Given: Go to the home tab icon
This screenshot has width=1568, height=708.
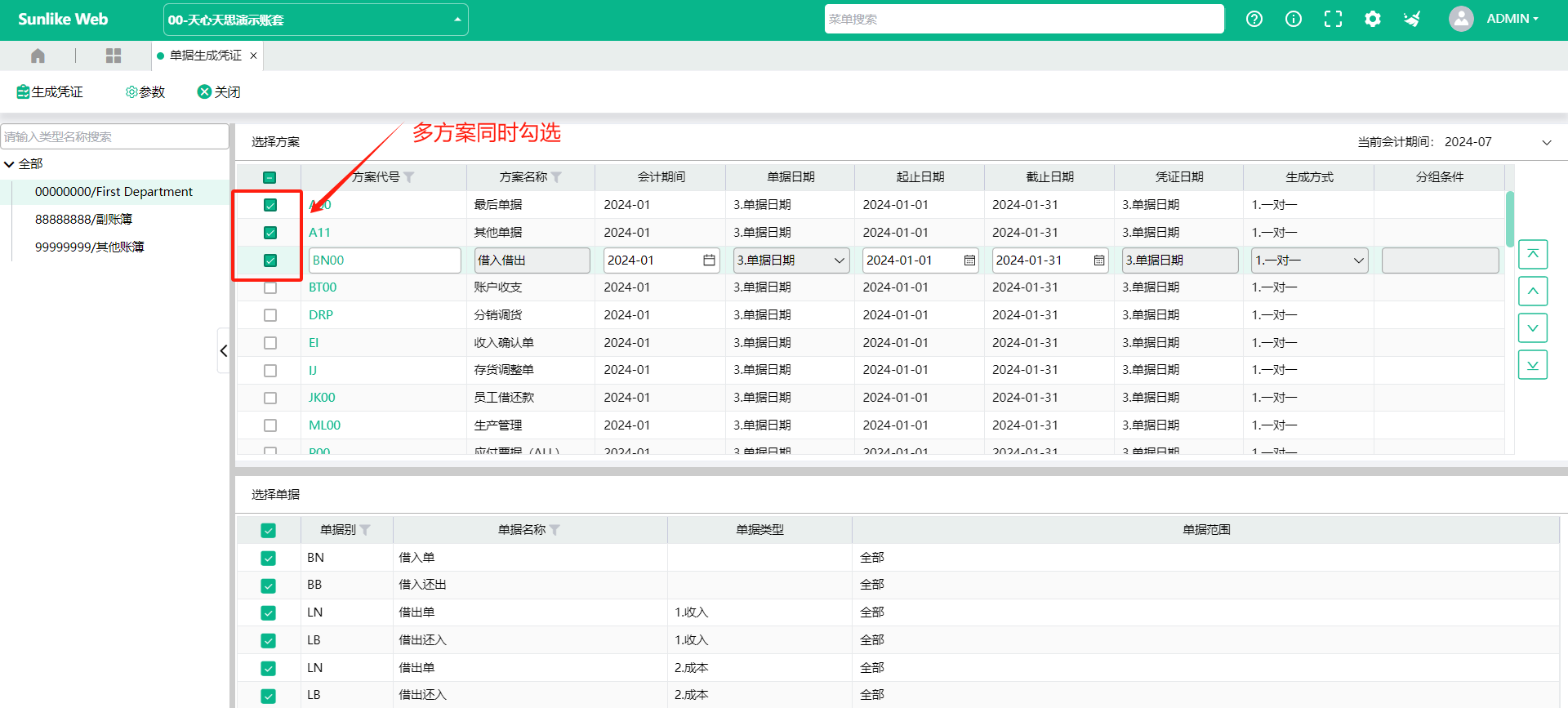Looking at the screenshot, I should (38, 56).
